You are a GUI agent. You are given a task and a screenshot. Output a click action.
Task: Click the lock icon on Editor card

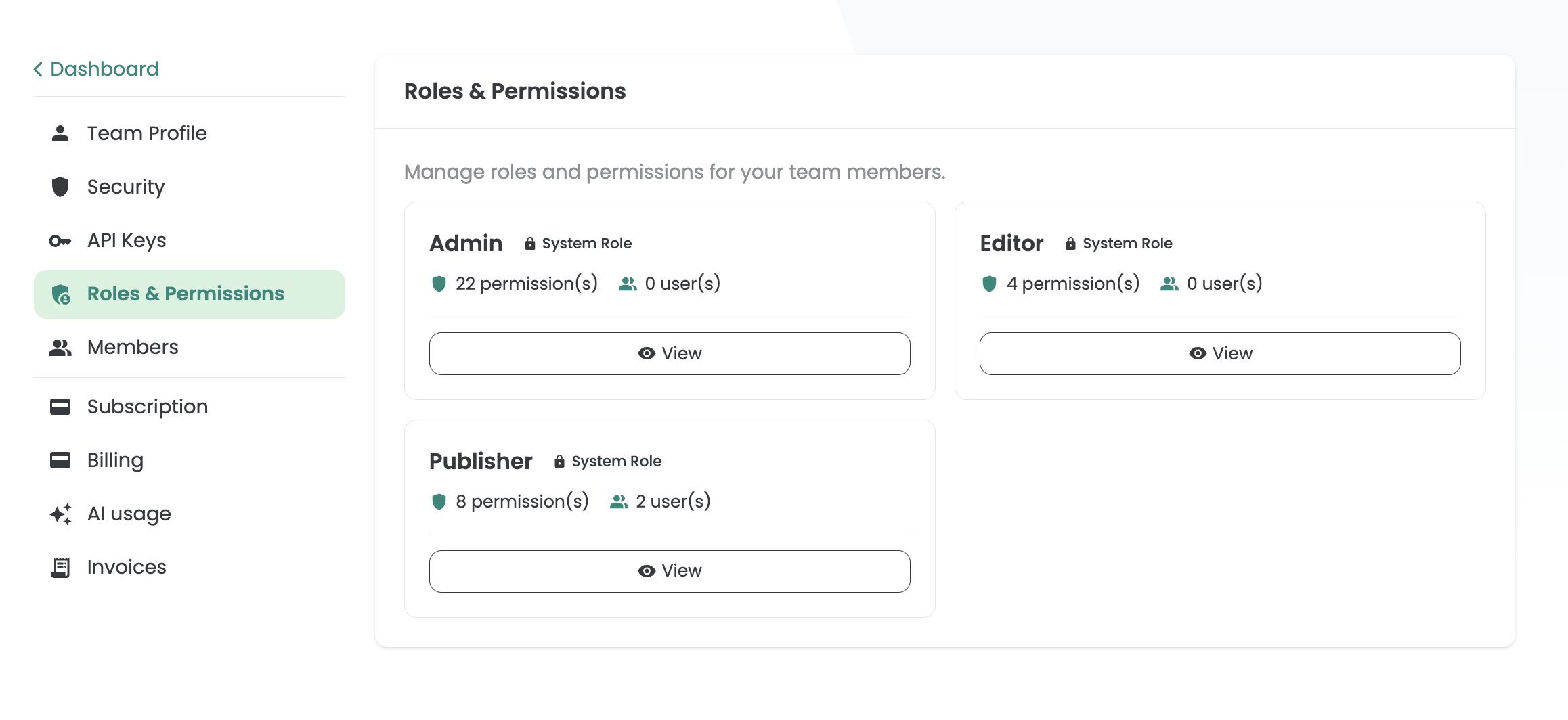[x=1070, y=244]
